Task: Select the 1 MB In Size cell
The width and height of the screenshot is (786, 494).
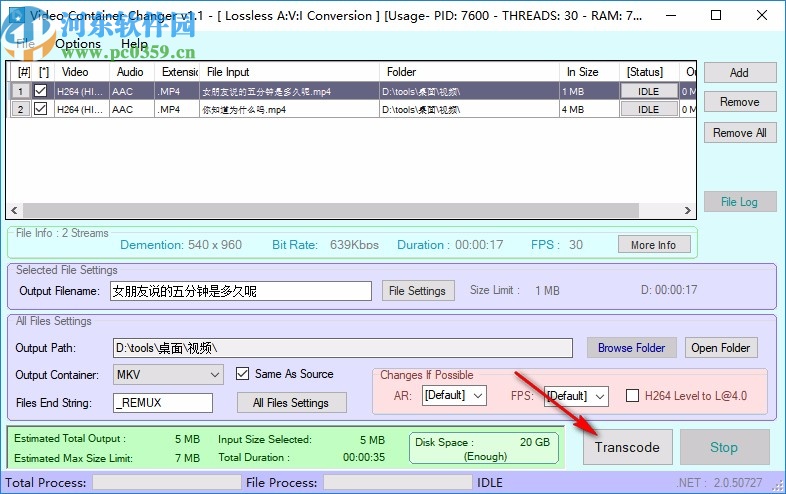Action: click(589, 91)
